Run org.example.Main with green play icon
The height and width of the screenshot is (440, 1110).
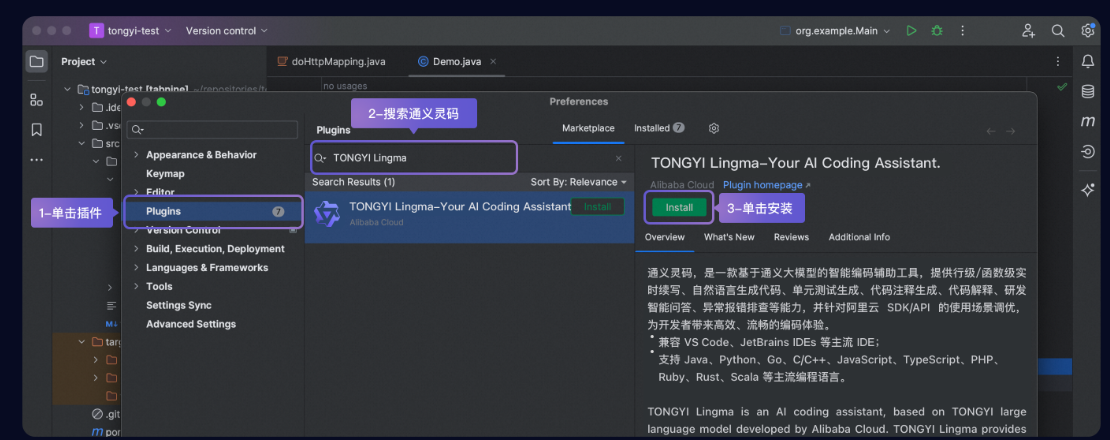tap(911, 30)
